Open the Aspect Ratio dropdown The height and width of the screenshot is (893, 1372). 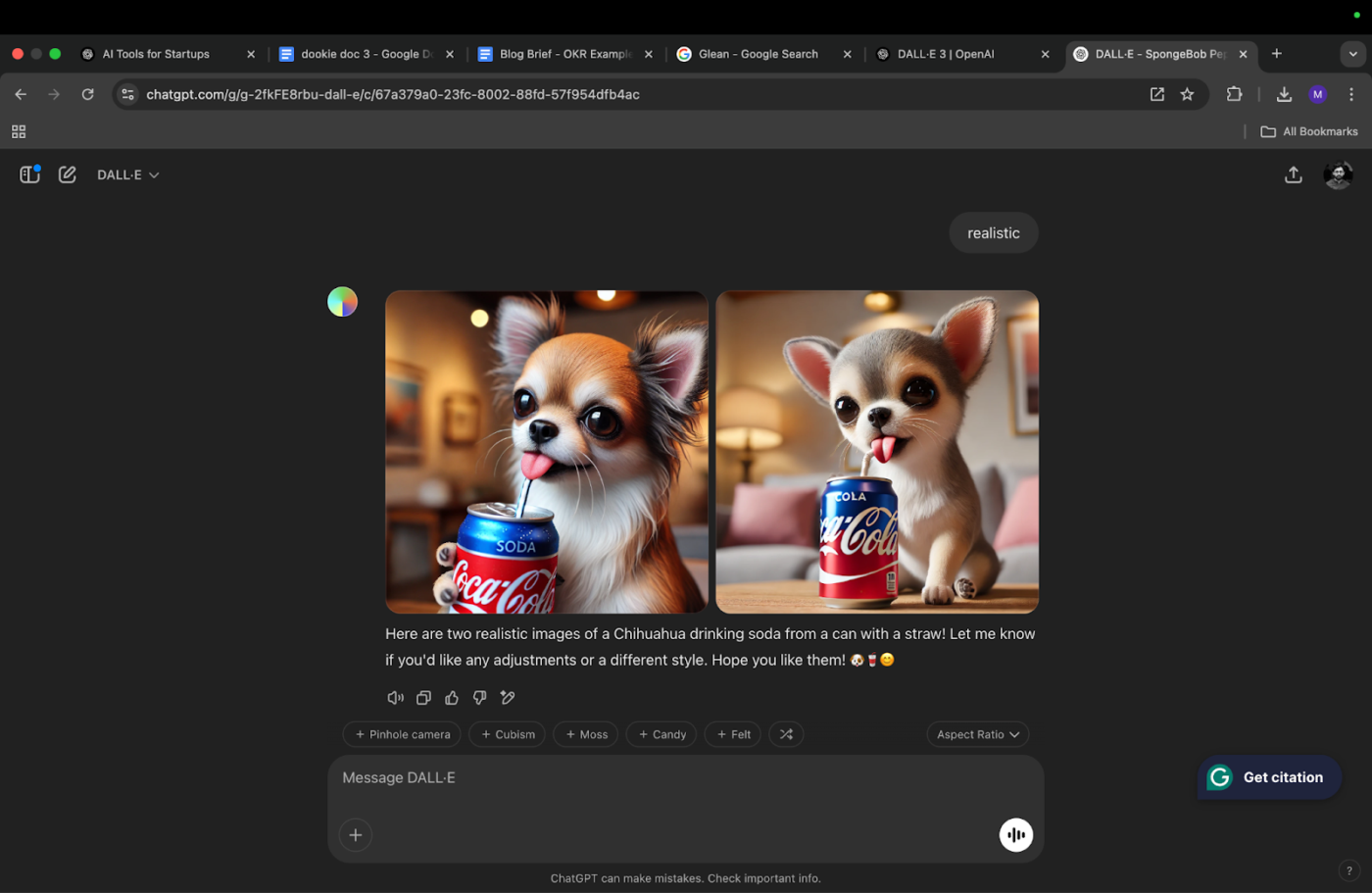pos(977,734)
